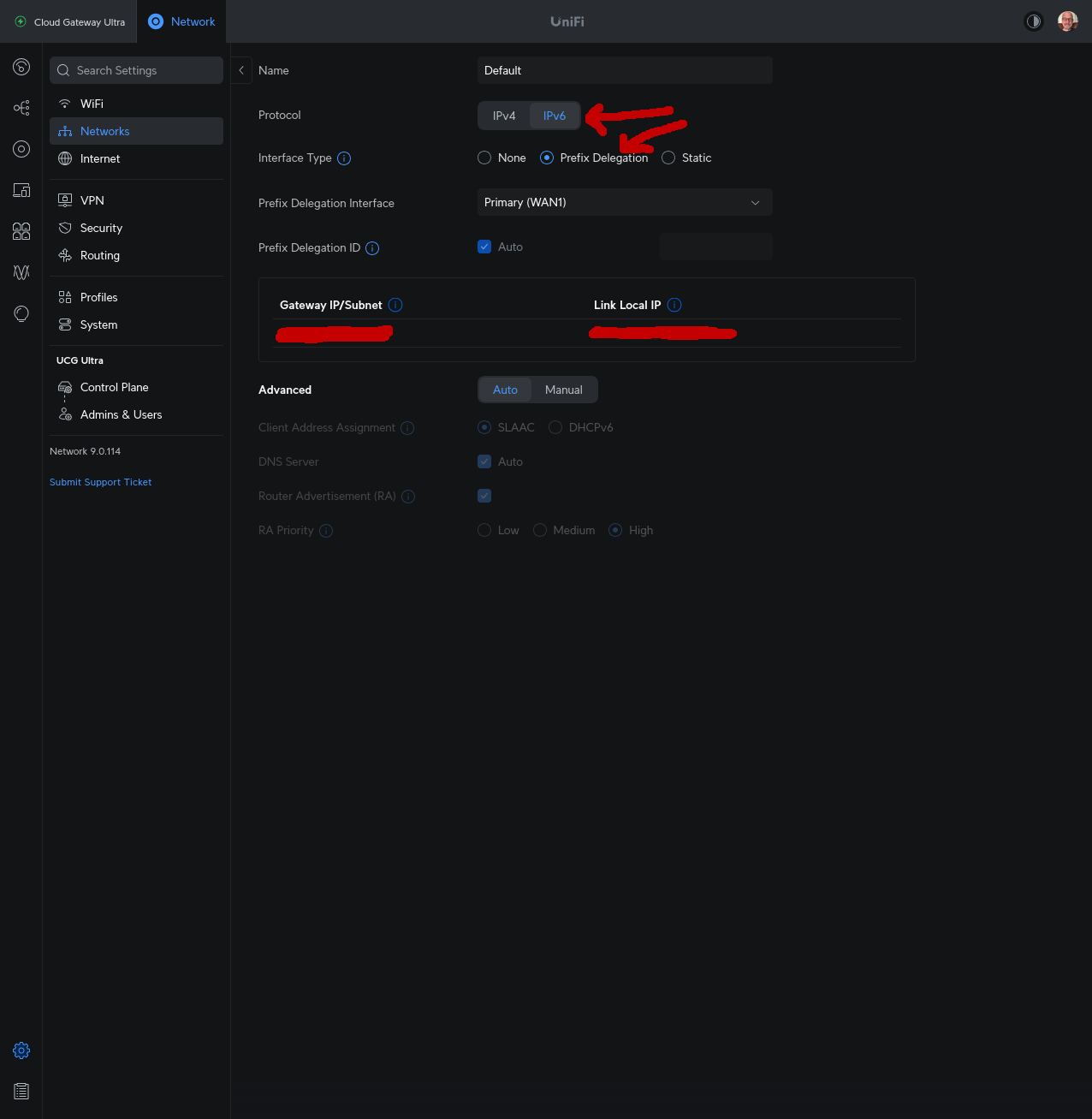Screen dimensions: 1092x1119
Task: Toggle Prefix Delegation ID Auto checkbox
Action: 484,247
